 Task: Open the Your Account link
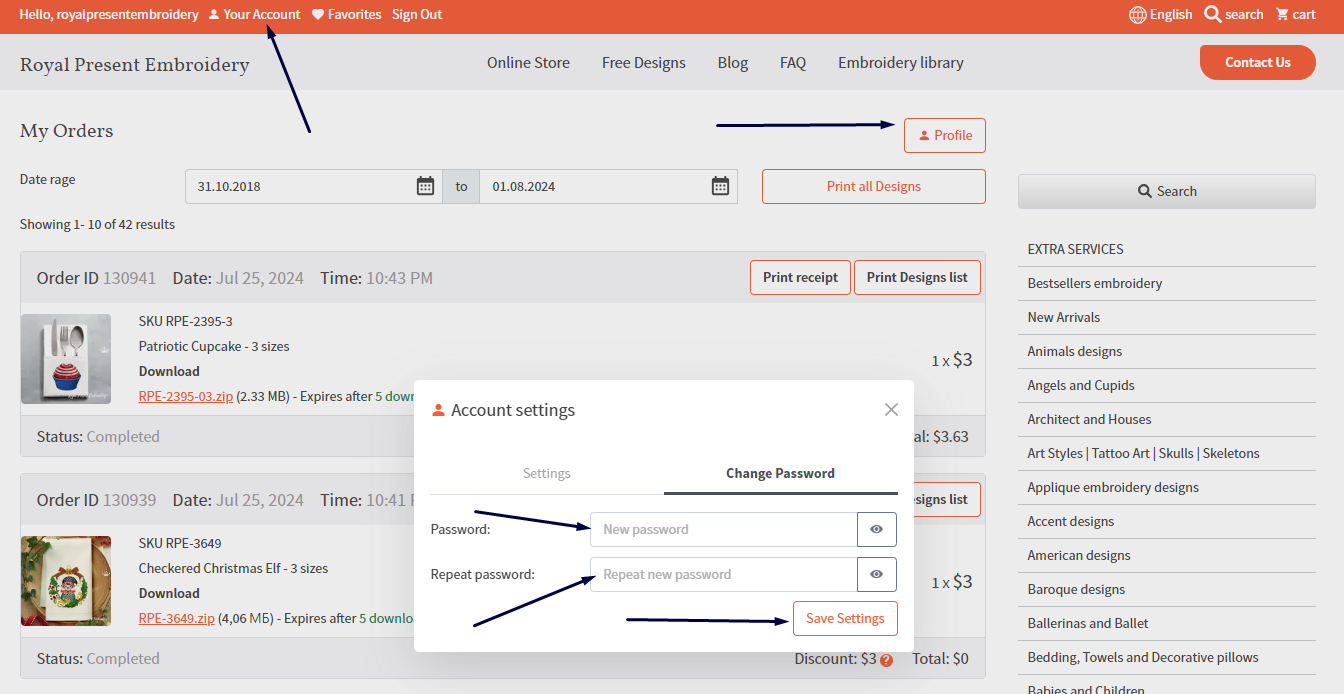(x=254, y=14)
